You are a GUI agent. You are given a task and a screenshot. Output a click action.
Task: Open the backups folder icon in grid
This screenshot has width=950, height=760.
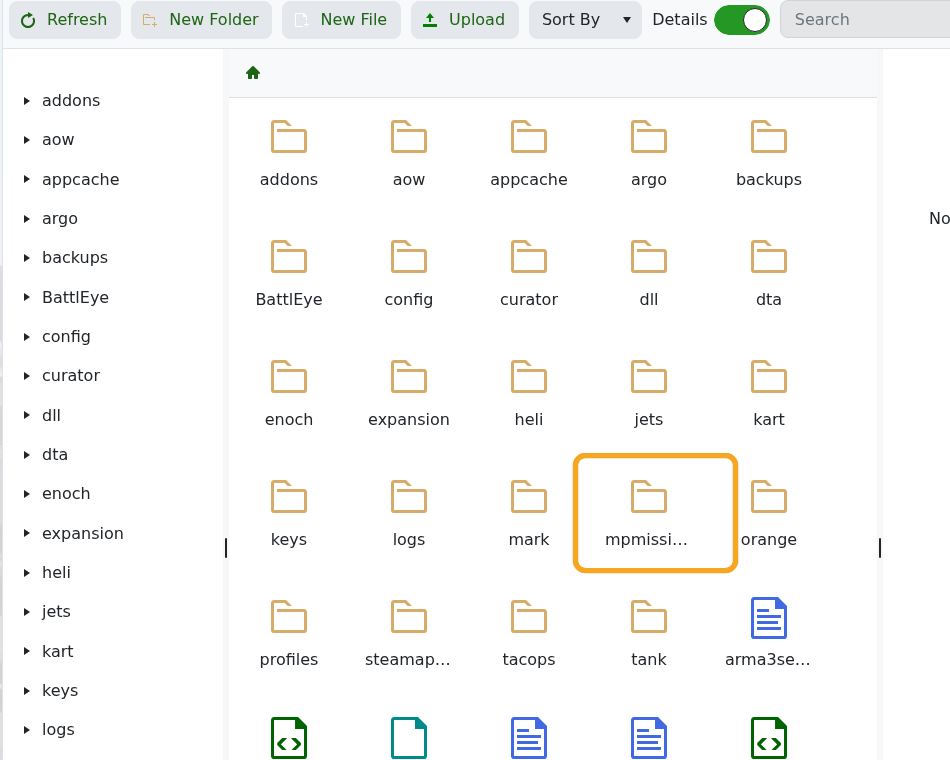[x=769, y=136]
